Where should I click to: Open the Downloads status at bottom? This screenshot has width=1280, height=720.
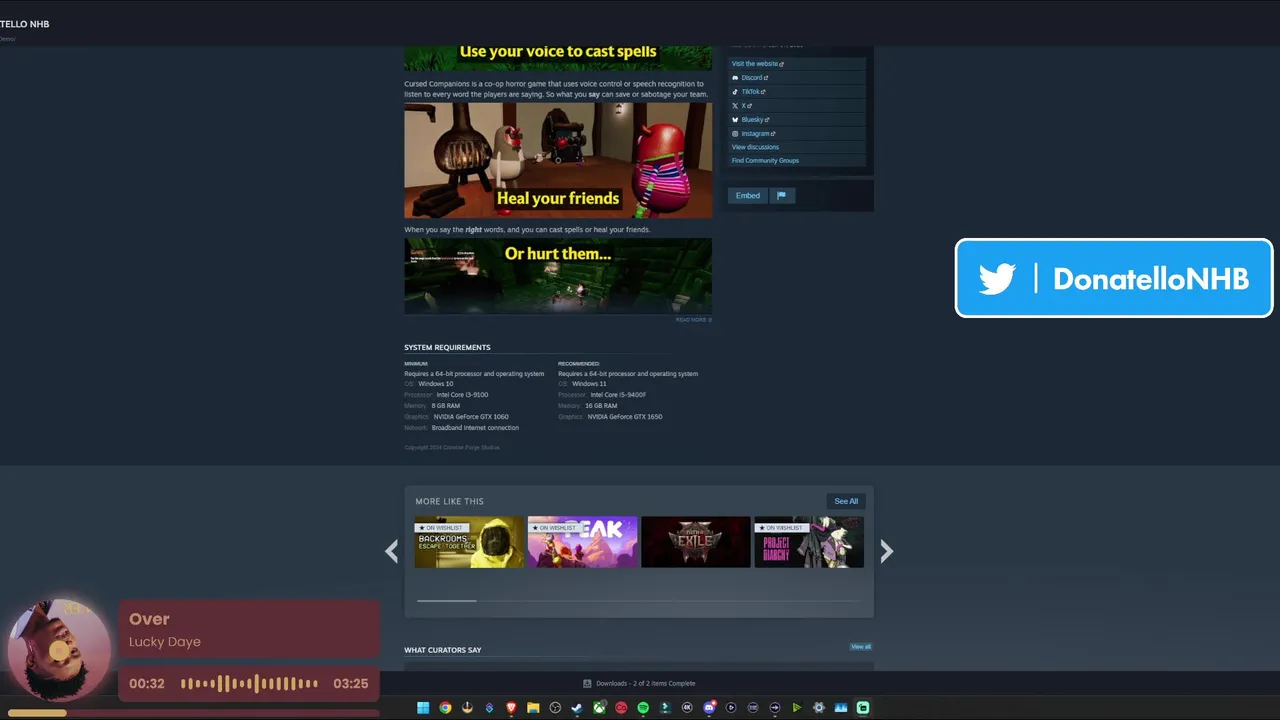(x=639, y=684)
